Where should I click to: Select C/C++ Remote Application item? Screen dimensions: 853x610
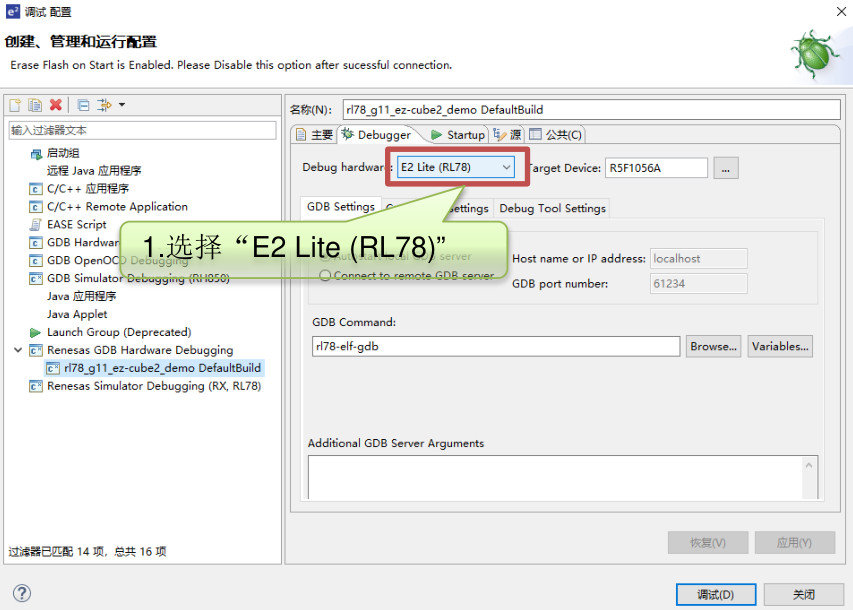coord(117,207)
